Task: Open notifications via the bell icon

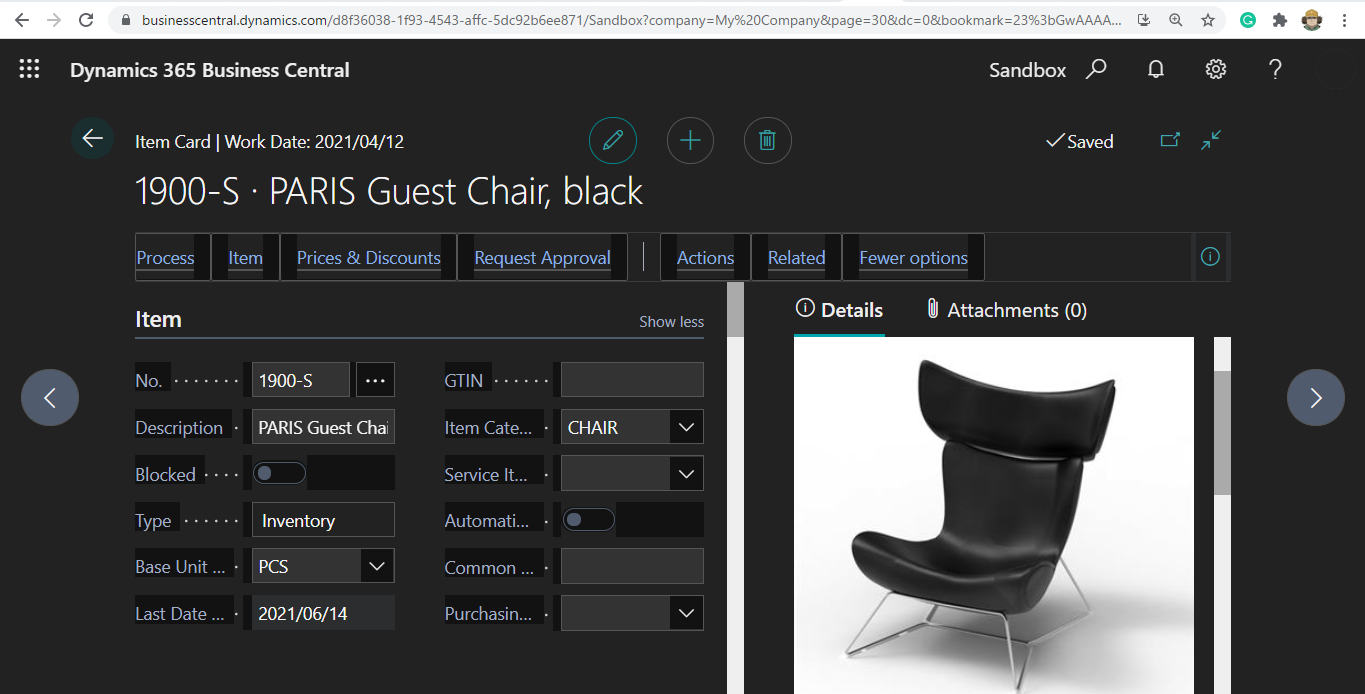Action: tap(1155, 69)
